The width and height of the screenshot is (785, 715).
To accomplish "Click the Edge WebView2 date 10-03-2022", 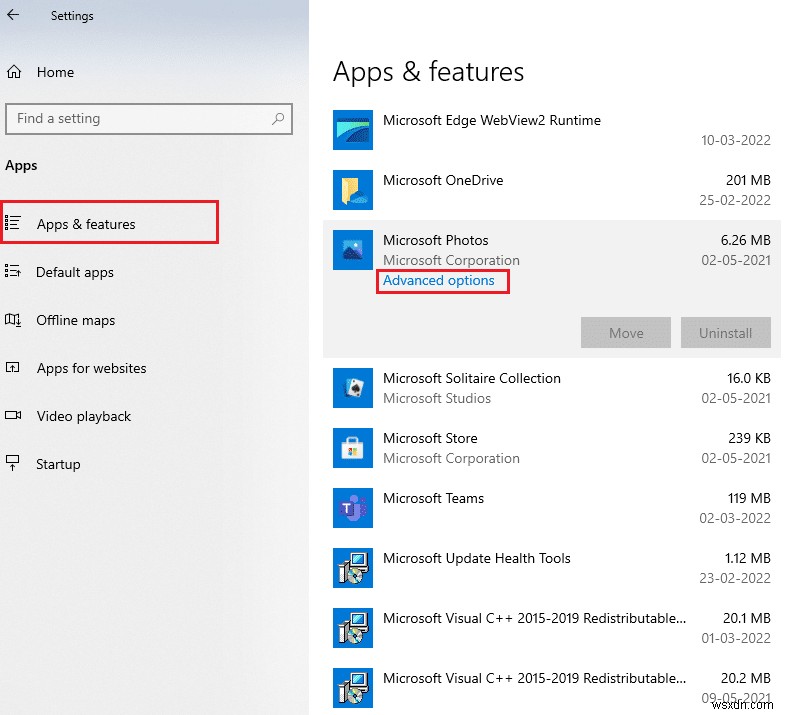I will pyautogui.click(x=735, y=140).
